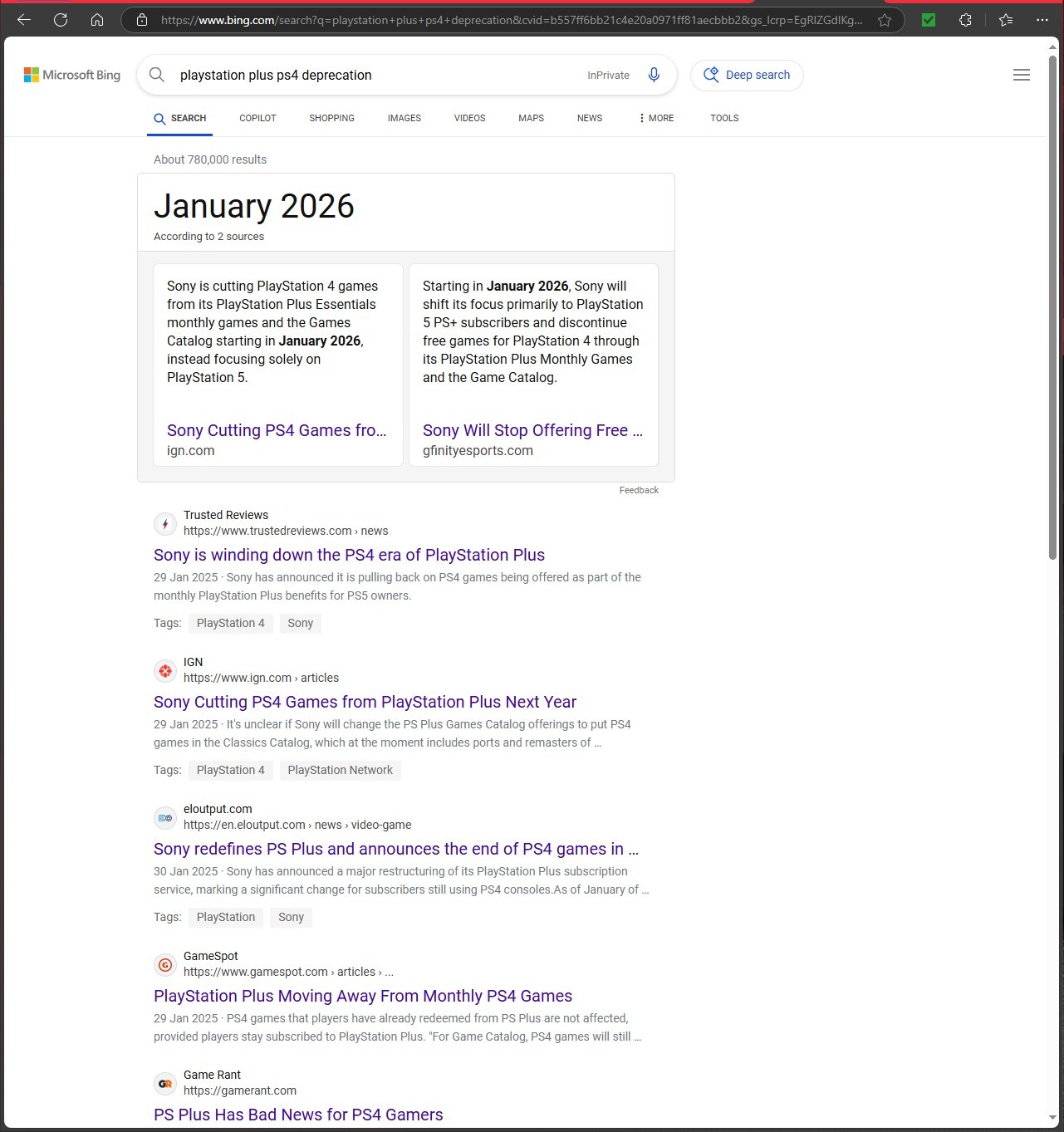Click the Sony tag under Trusted Reviews result
Screen dimensions: 1064x1132
[300, 623]
